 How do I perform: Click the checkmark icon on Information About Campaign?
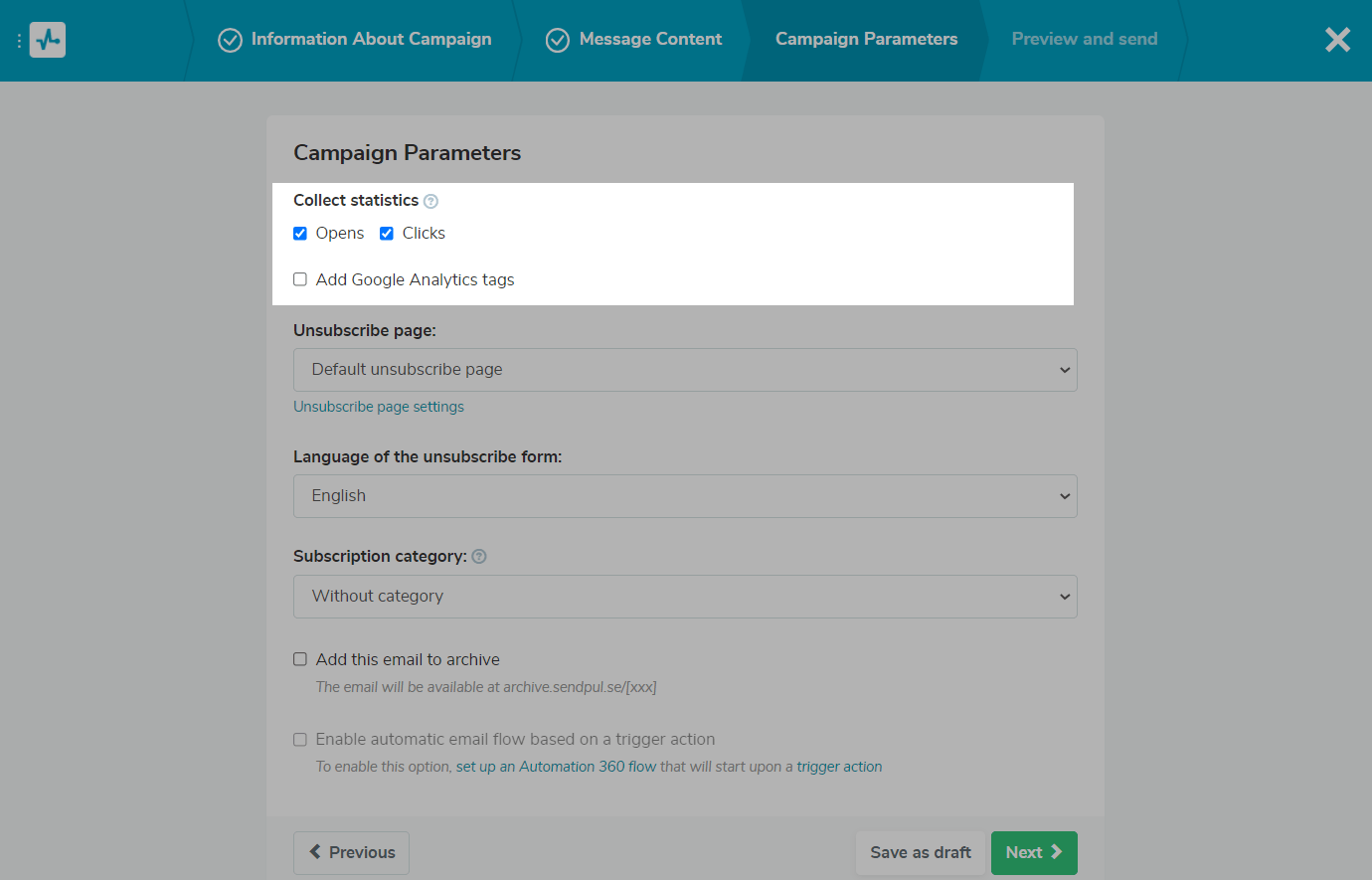[x=230, y=40]
